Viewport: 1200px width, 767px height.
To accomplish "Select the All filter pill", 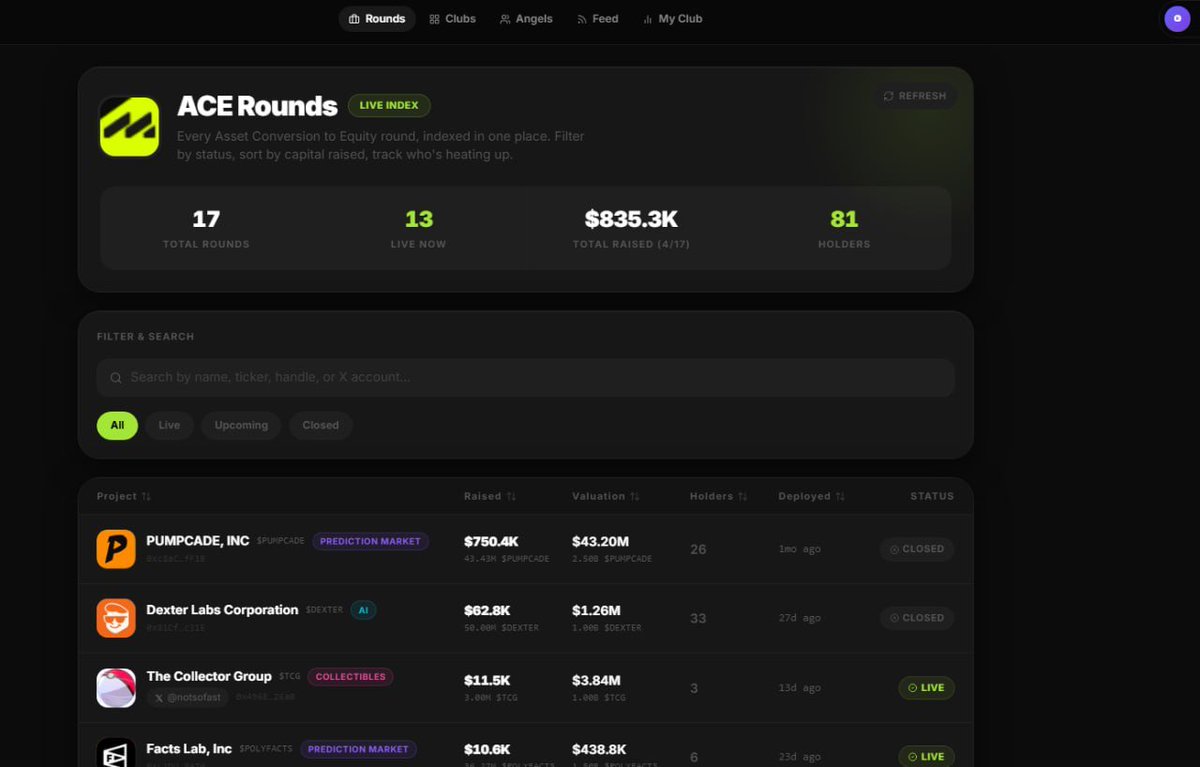I will pos(117,425).
